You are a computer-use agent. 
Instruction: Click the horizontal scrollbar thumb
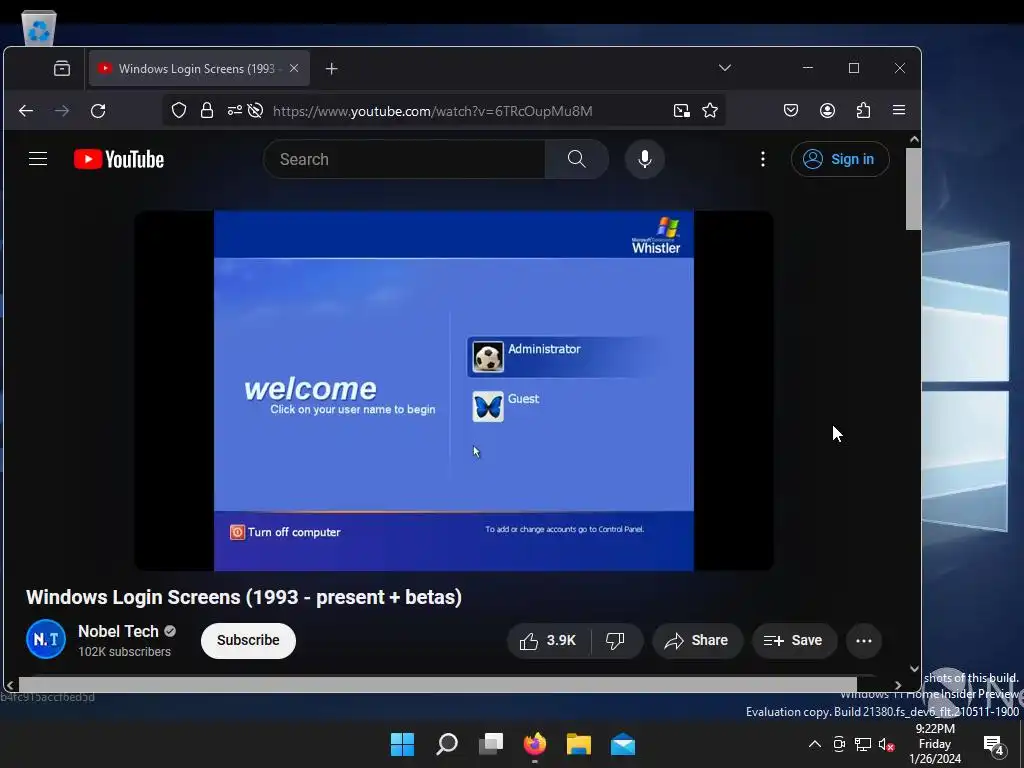(438, 684)
